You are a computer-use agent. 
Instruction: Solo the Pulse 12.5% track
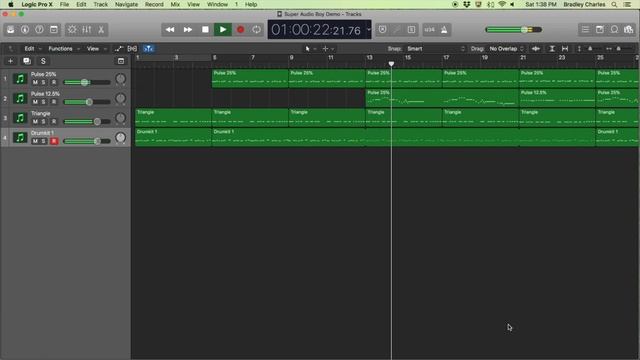[x=44, y=102]
